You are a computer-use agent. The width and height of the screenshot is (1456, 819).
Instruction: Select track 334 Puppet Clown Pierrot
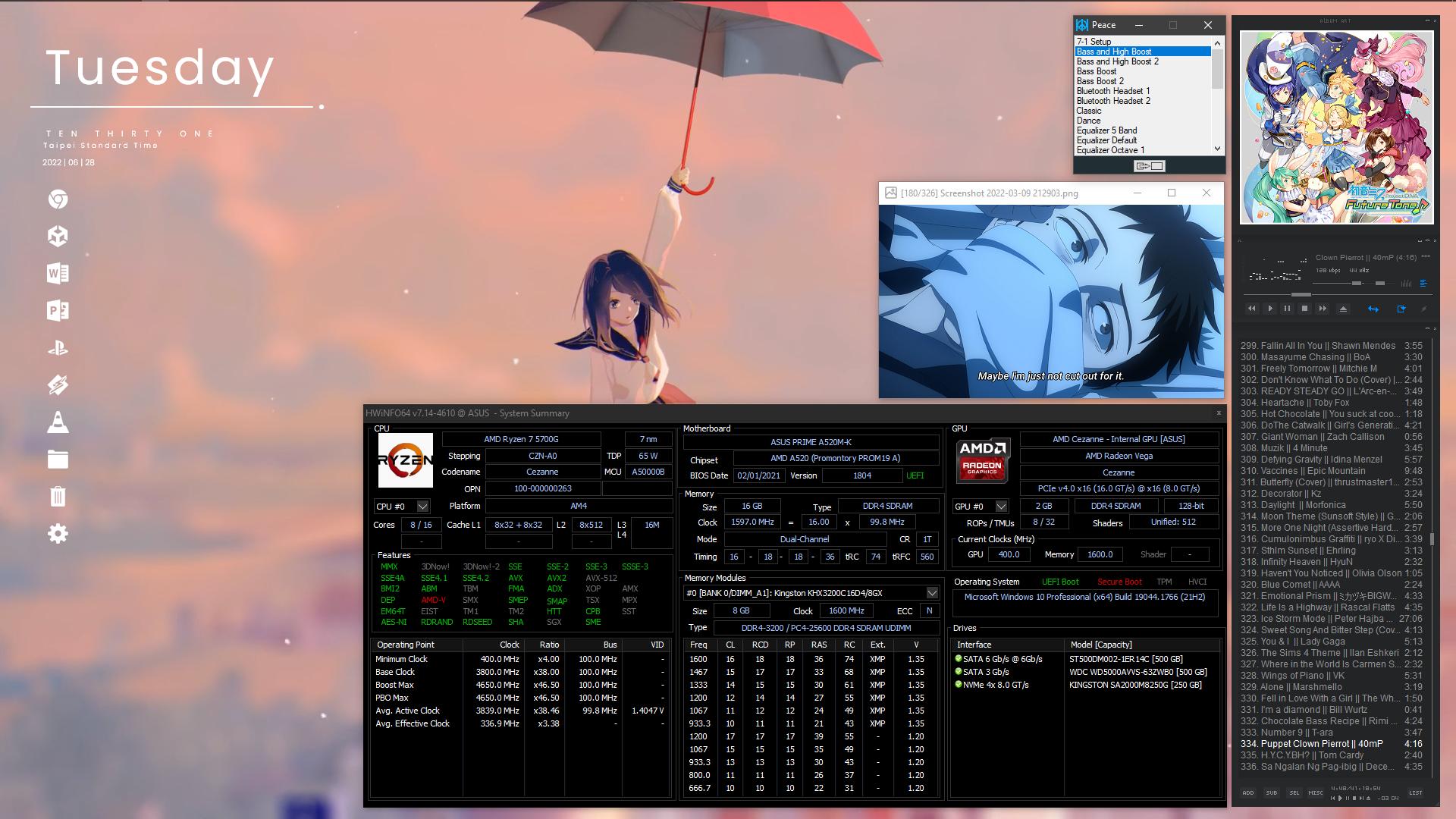(1332, 744)
